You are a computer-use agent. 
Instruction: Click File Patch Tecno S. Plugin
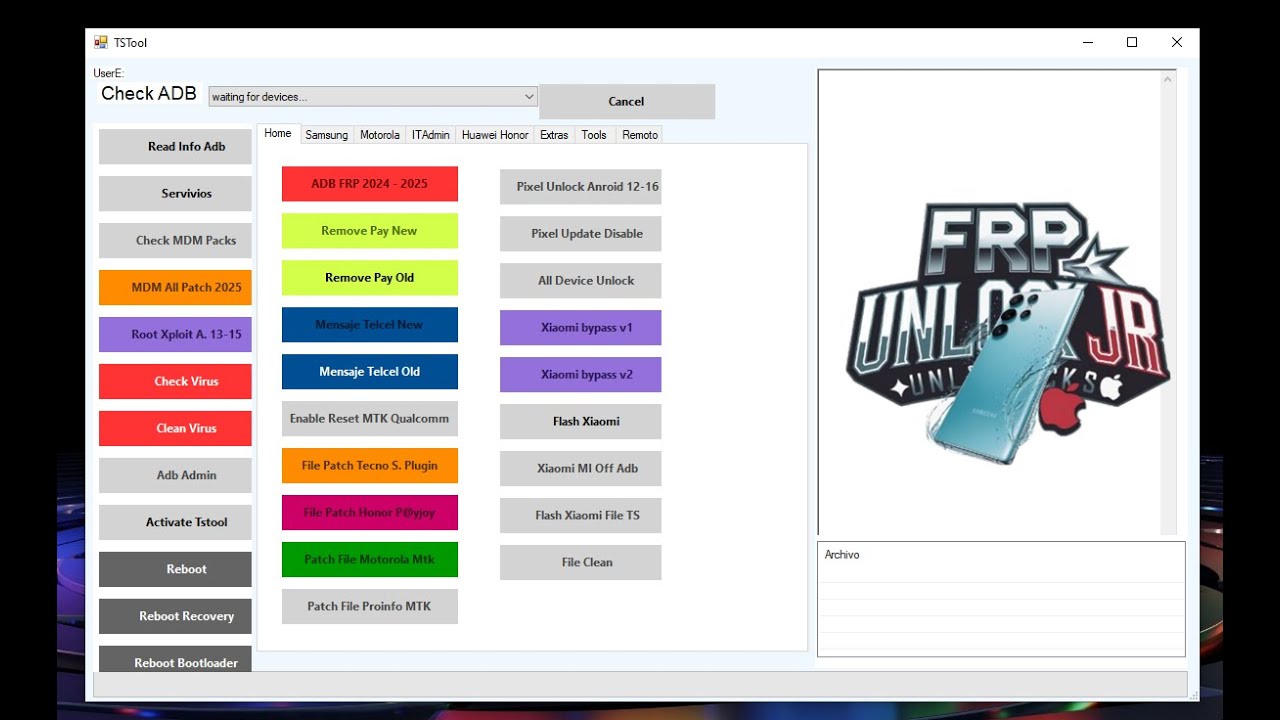coord(370,466)
